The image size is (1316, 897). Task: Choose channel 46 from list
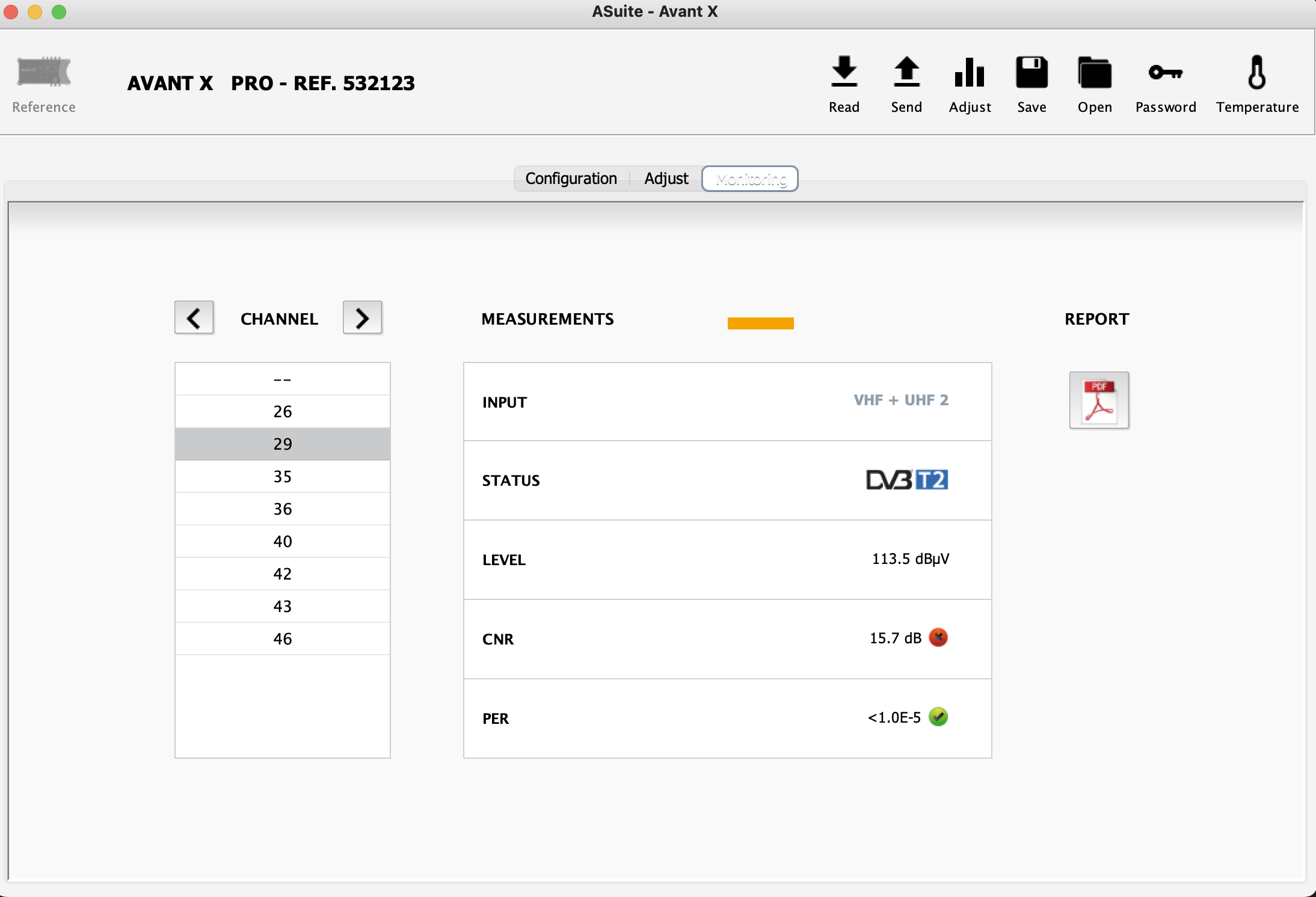point(282,638)
